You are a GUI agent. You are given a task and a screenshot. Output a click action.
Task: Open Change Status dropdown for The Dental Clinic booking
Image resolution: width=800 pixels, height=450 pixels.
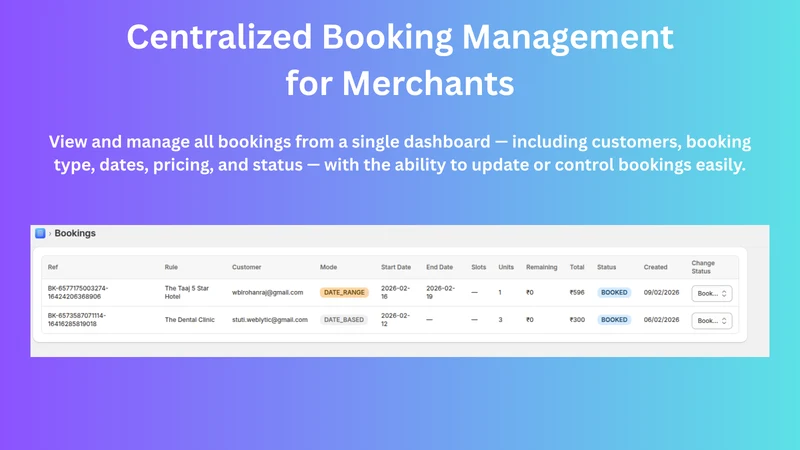point(712,320)
